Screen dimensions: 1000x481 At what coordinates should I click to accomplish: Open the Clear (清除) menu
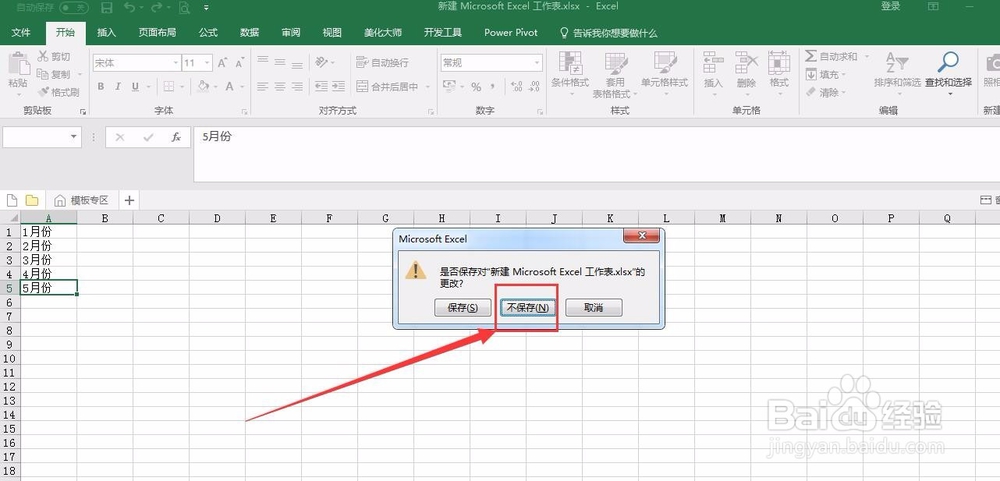pos(825,92)
